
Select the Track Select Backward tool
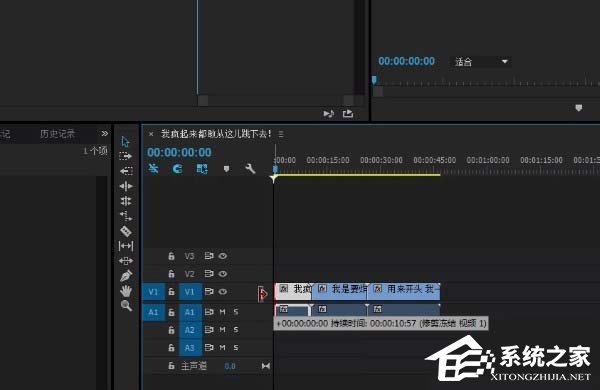tap(126, 171)
